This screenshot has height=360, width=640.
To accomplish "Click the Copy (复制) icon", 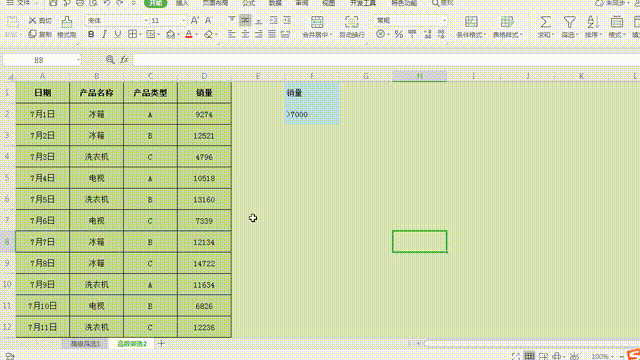I will point(33,34).
